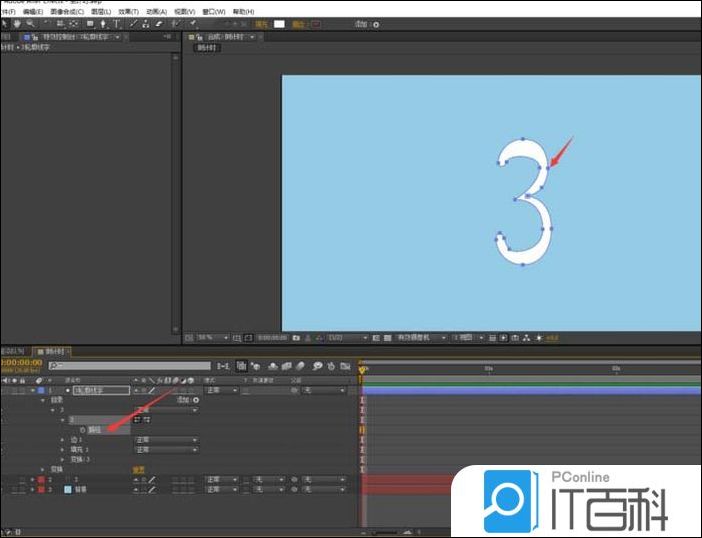The image size is (702, 538).
Task: Select the Selection arrow tool
Action: 5,22
